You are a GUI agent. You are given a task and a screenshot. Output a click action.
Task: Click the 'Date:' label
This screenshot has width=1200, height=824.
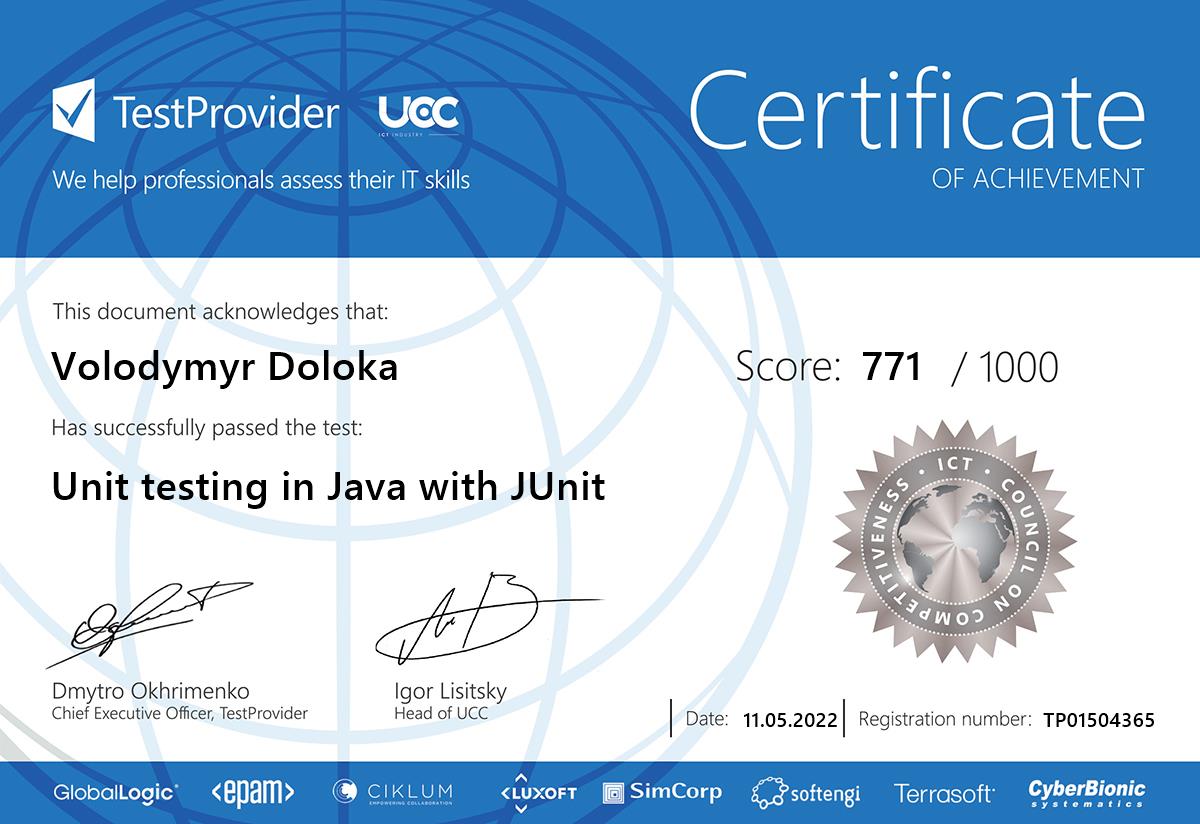click(707, 719)
